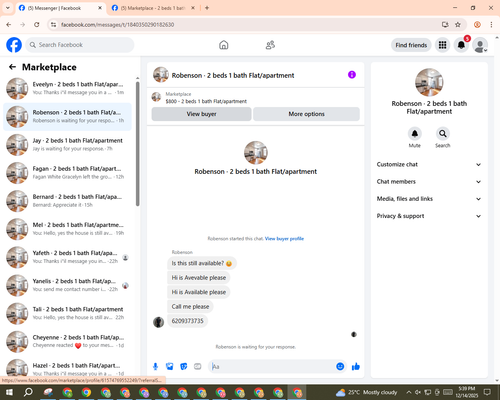The width and height of the screenshot is (500, 400).
Task: Click the taskbar clock showing 5:39 PM
Action: click(466, 392)
